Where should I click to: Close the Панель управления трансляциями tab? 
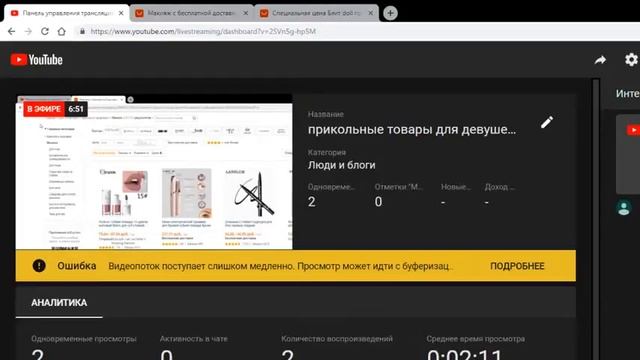point(121,13)
